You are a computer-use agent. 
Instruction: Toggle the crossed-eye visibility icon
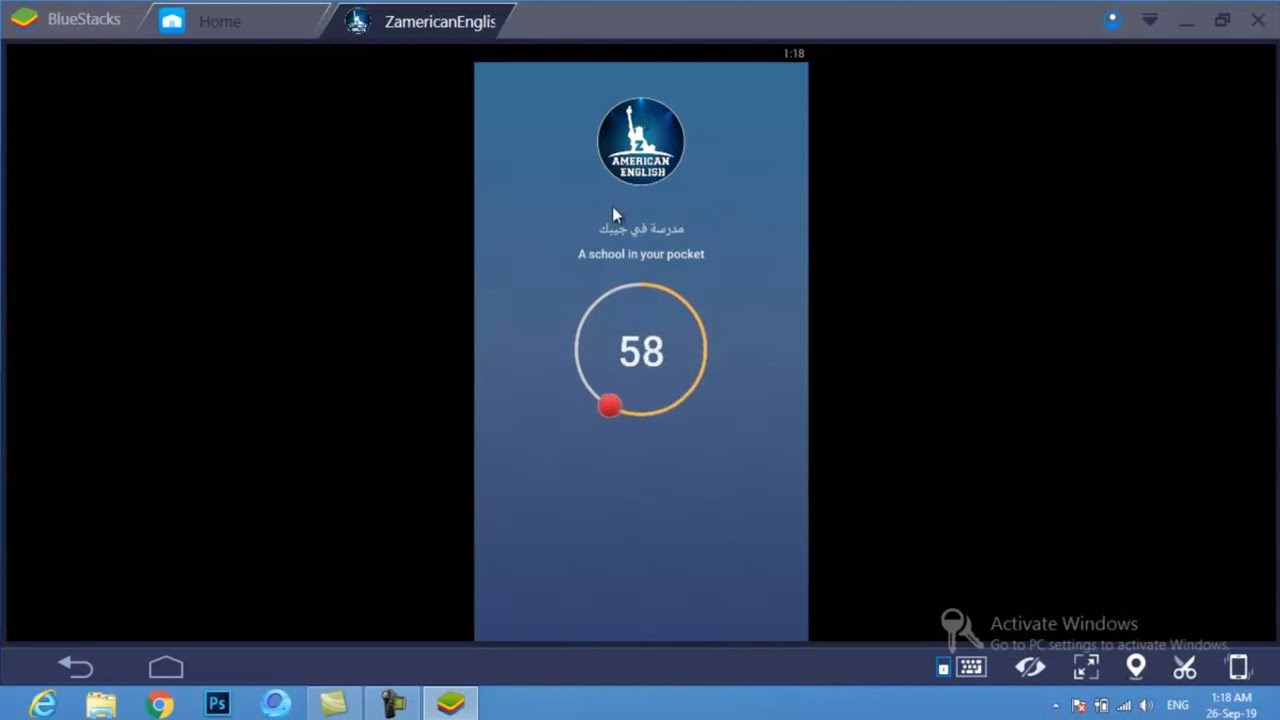pos(1030,667)
